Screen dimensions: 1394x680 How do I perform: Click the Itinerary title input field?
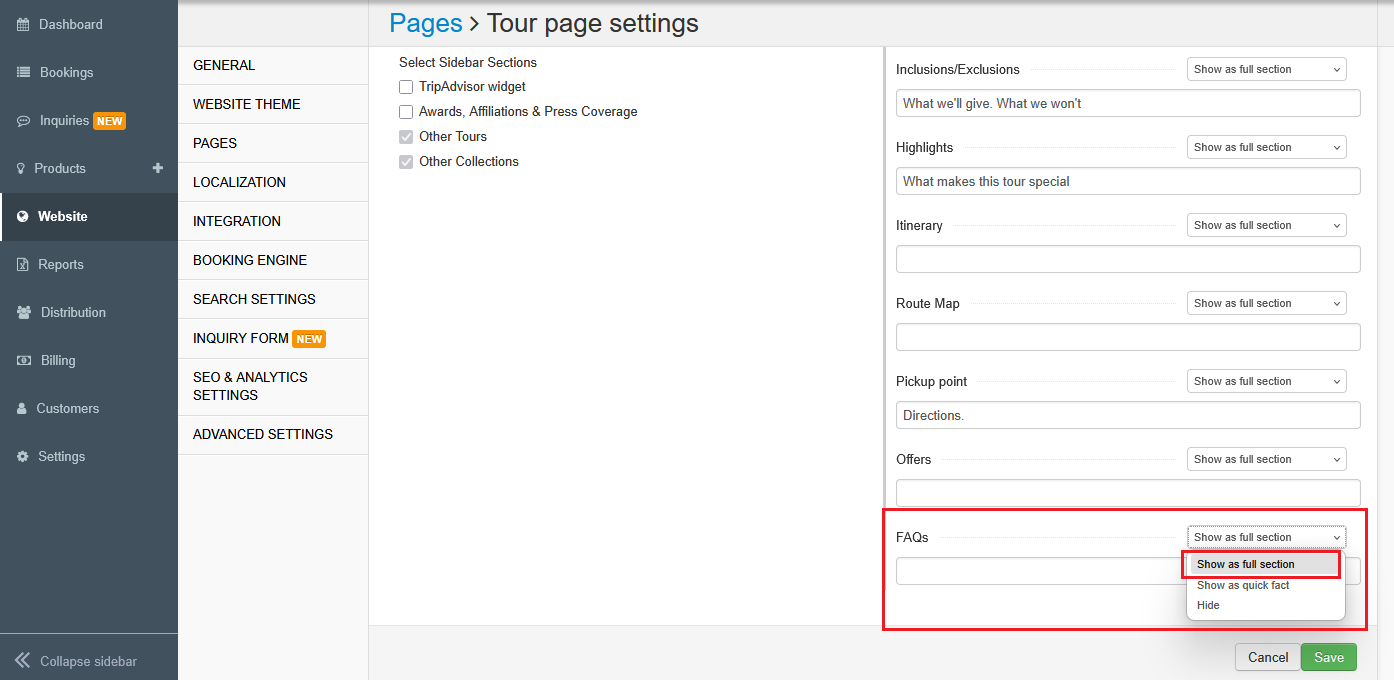point(1128,259)
